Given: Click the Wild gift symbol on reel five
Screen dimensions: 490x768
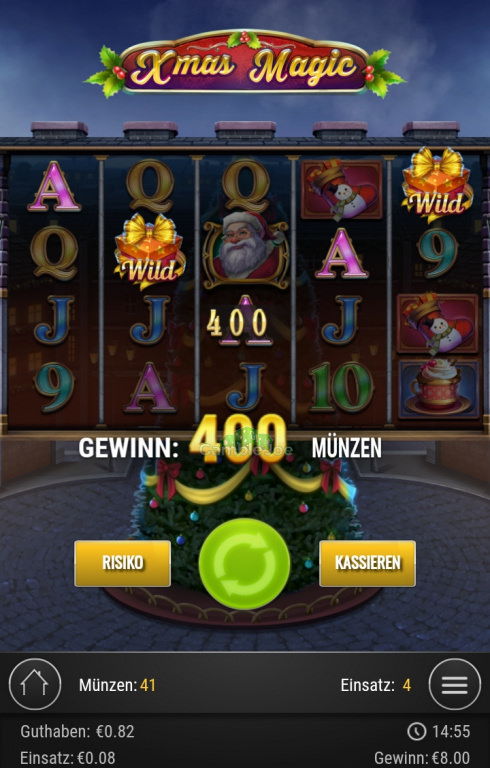Looking at the screenshot, I should coord(438,185).
